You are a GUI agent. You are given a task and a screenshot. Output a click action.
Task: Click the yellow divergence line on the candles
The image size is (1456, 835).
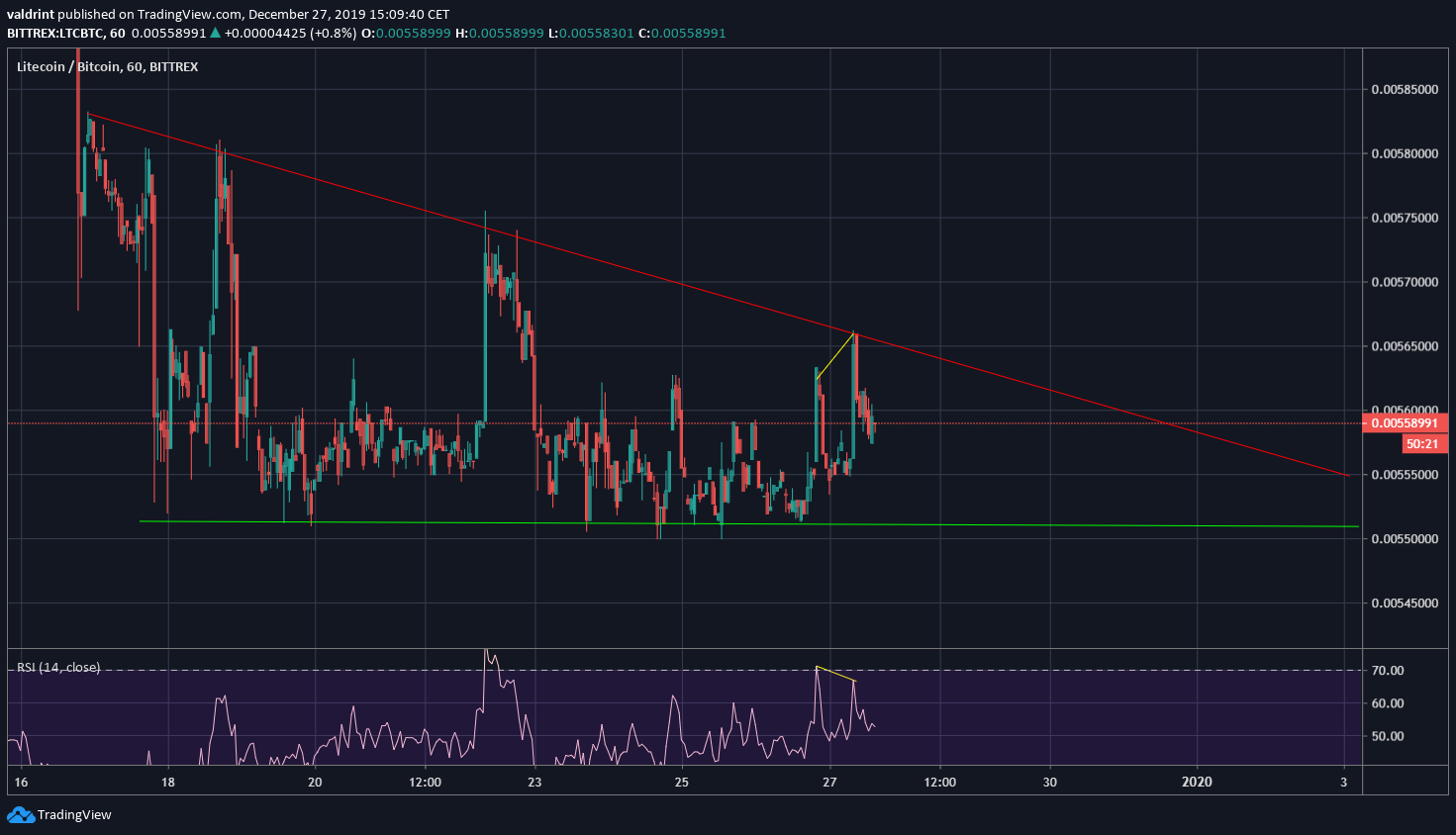coord(834,356)
